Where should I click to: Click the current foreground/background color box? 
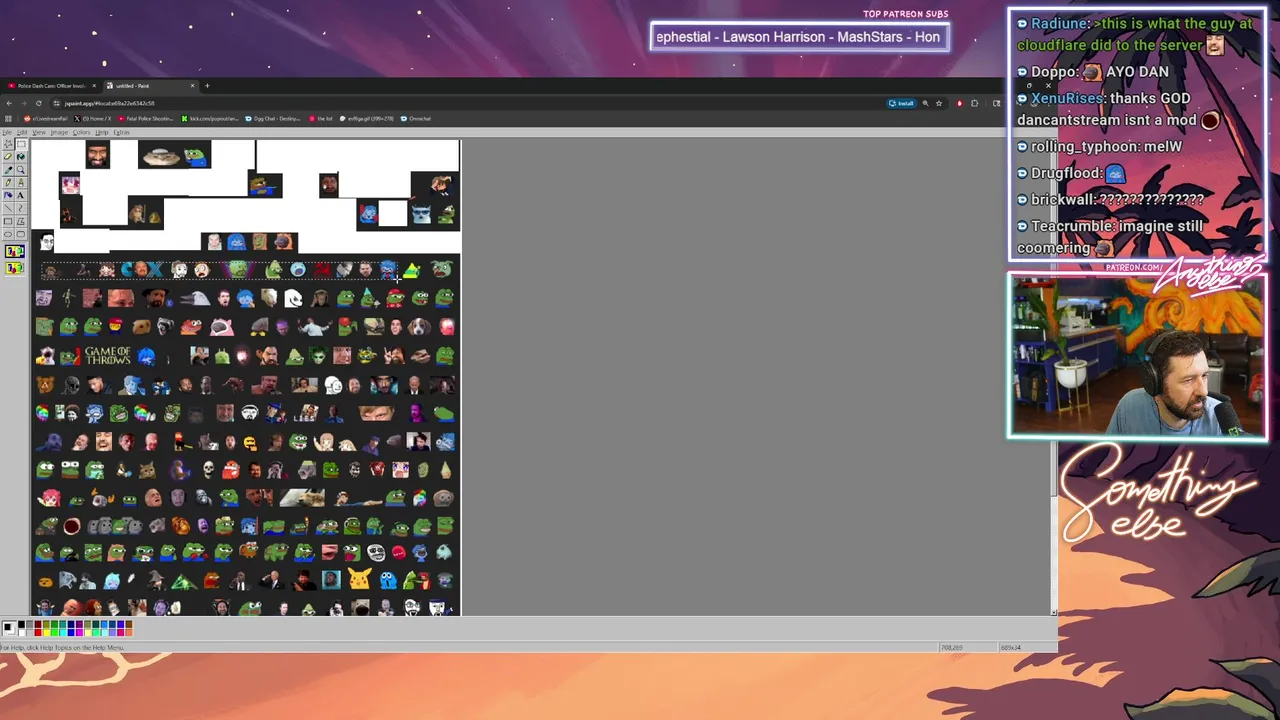coord(9,628)
